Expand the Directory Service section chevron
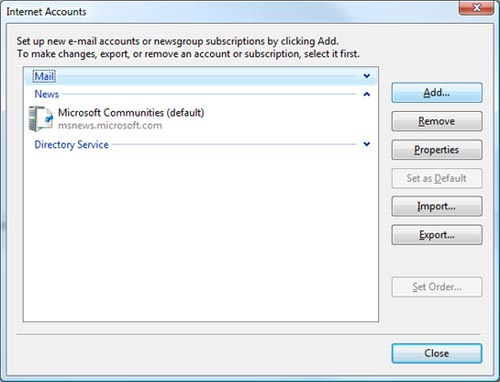Viewport: 500px width, 382px height. point(367,144)
